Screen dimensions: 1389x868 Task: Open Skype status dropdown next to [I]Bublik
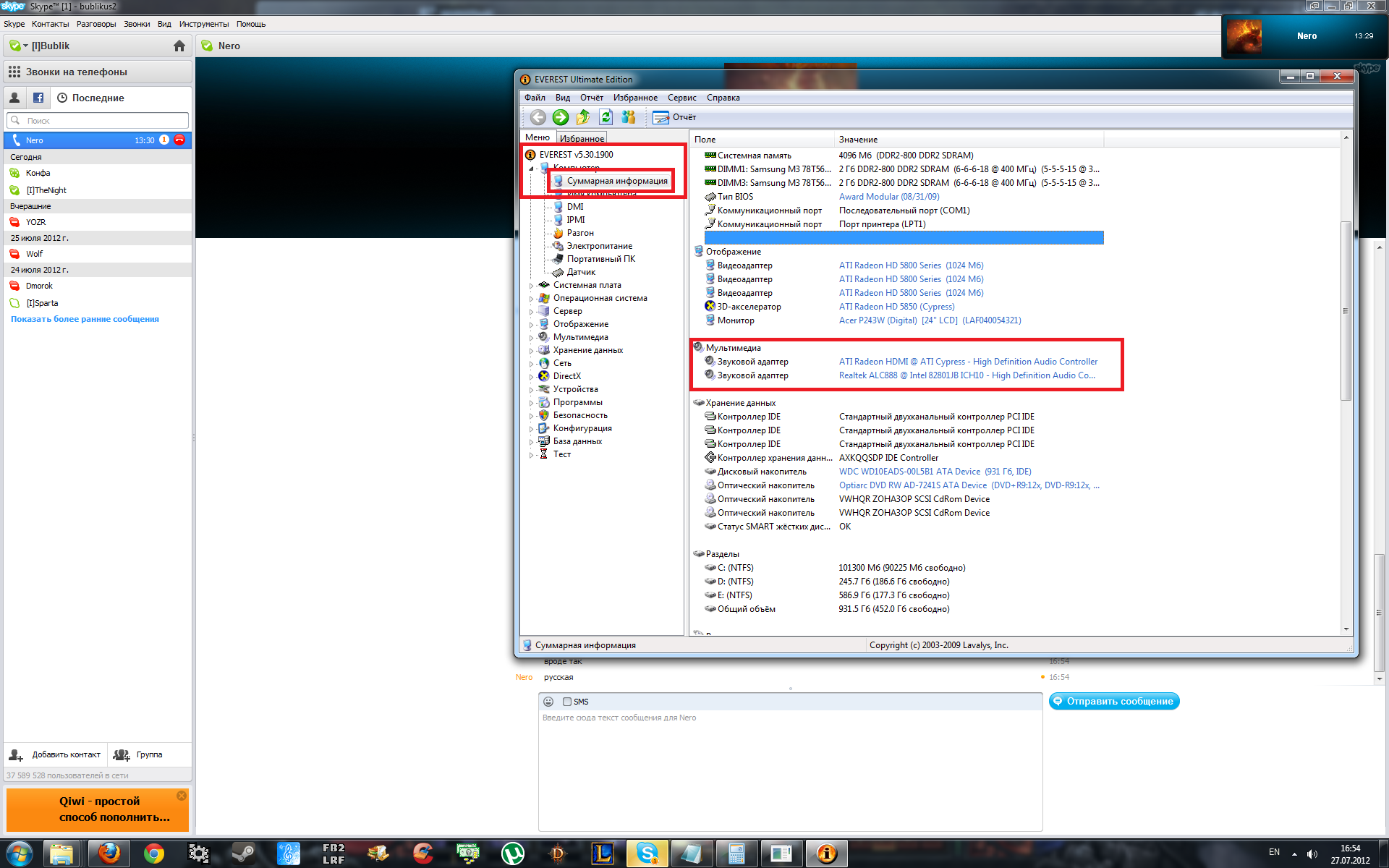pos(25,46)
